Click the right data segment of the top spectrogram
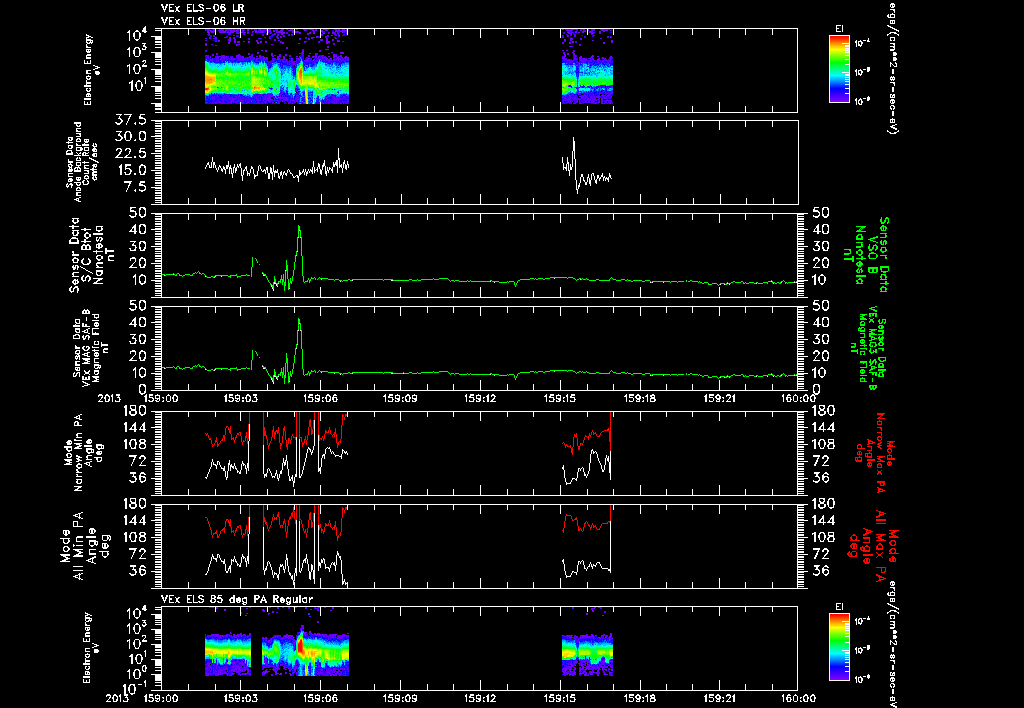The image size is (1024, 708). (x=587, y=67)
